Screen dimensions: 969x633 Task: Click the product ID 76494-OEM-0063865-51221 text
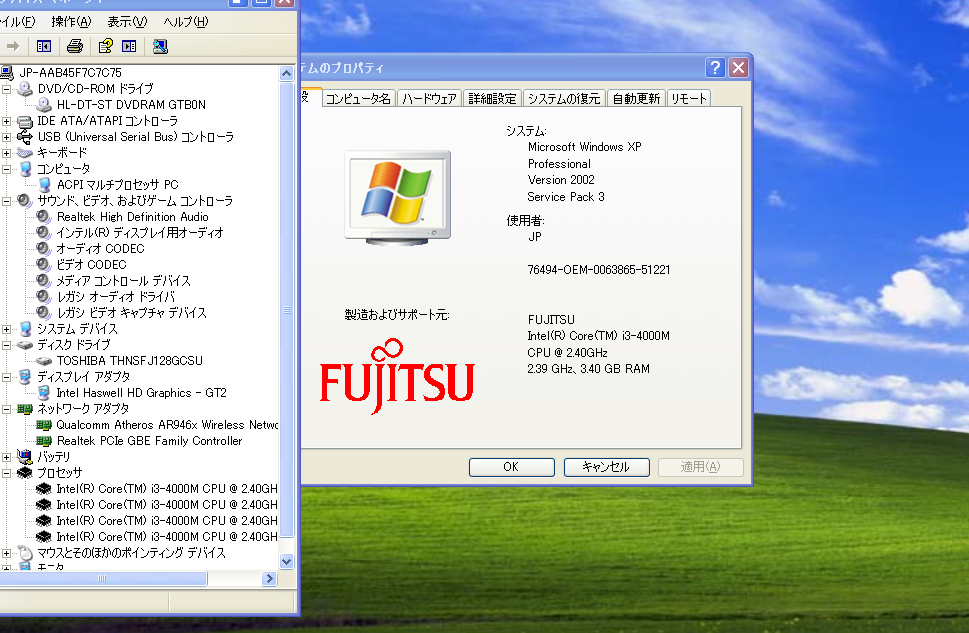599,270
